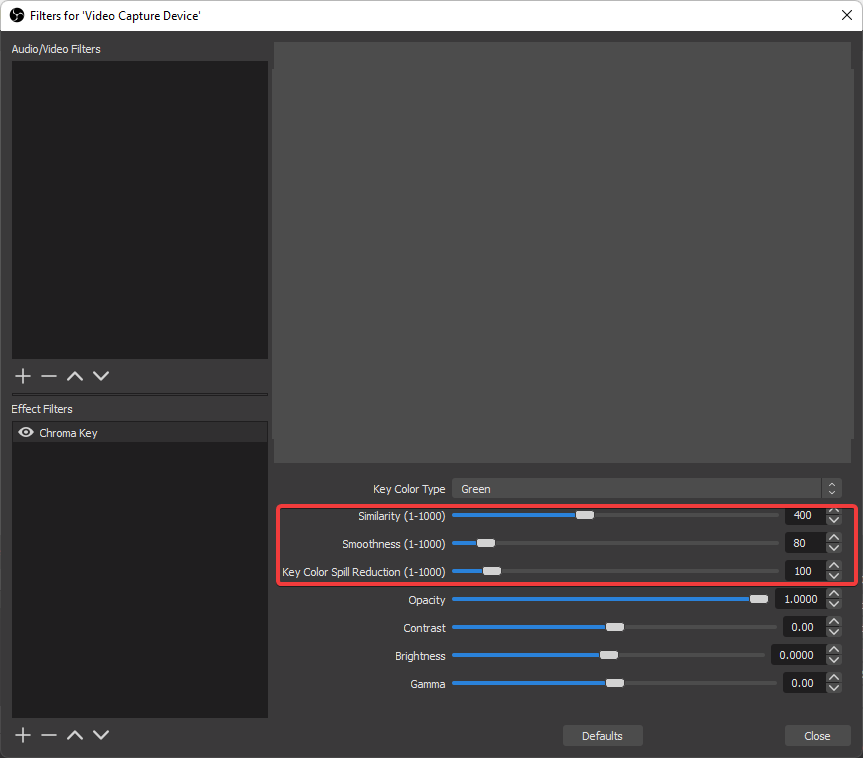This screenshot has width=863, height=758.
Task: Increase Brightness value with up stepper
Action: 834,650
